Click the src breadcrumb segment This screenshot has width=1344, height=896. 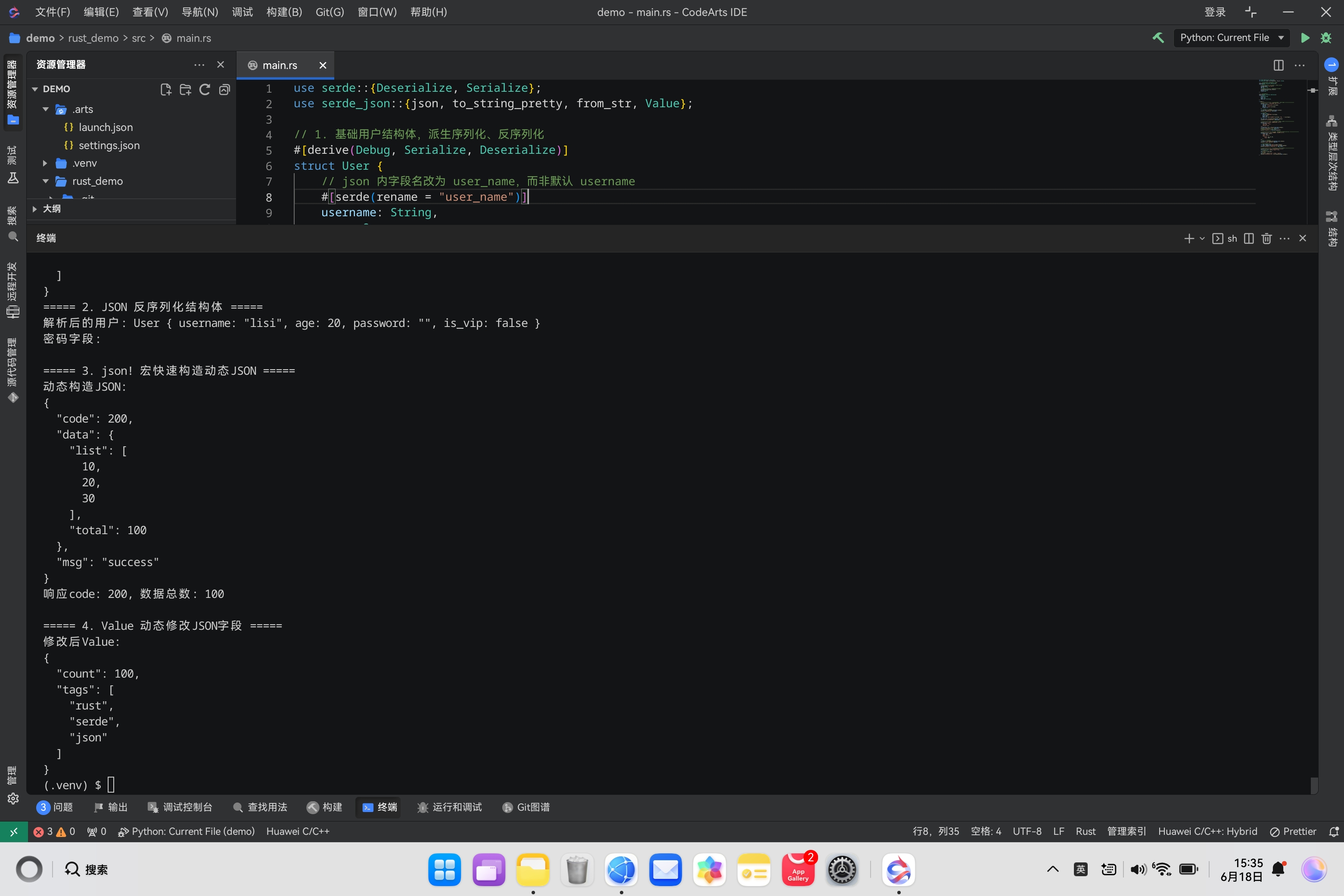pos(138,38)
